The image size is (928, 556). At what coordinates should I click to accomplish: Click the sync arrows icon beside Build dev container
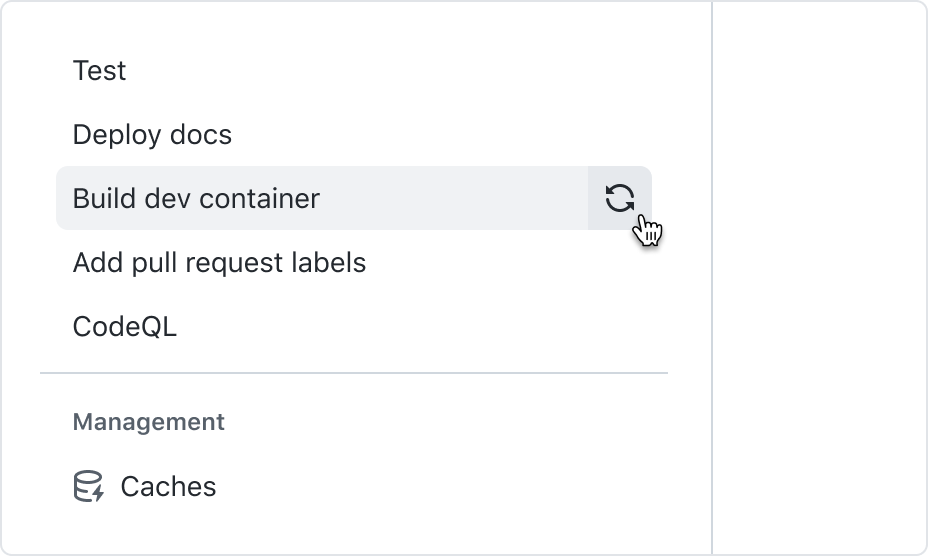pos(620,198)
